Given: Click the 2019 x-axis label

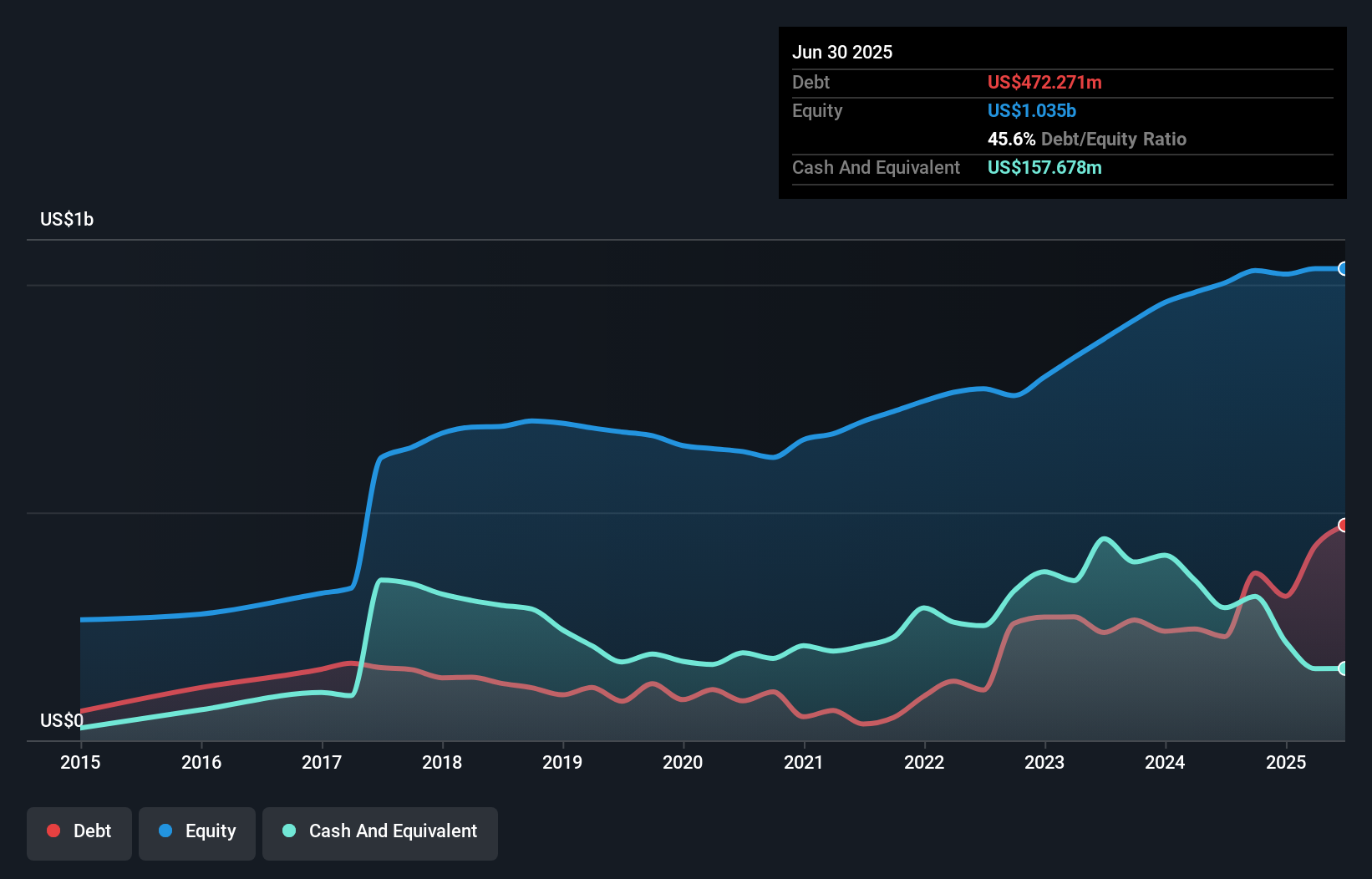Looking at the screenshot, I should pos(562,762).
